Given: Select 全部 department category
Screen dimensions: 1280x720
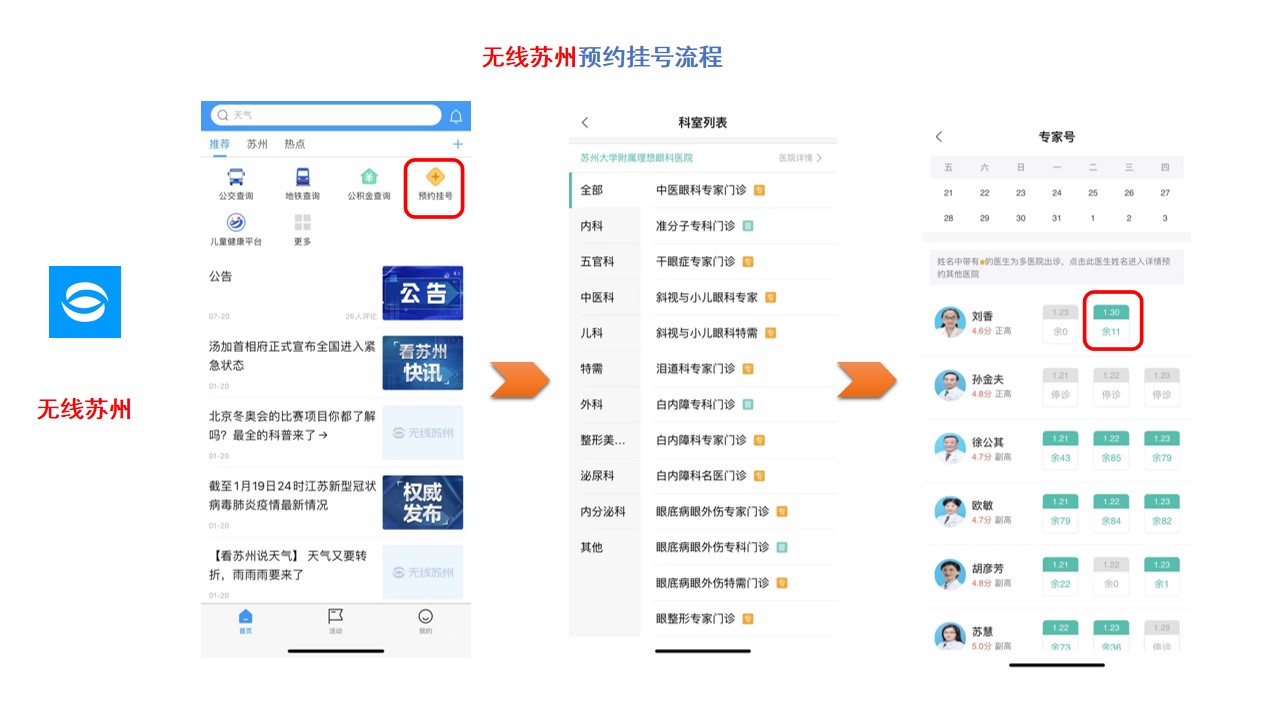Looking at the screenshot, I should (x=604, y=190).
